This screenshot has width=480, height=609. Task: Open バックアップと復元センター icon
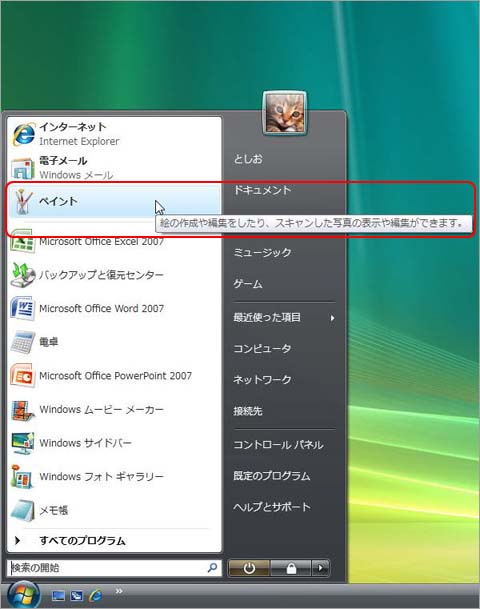click(23, 275)
